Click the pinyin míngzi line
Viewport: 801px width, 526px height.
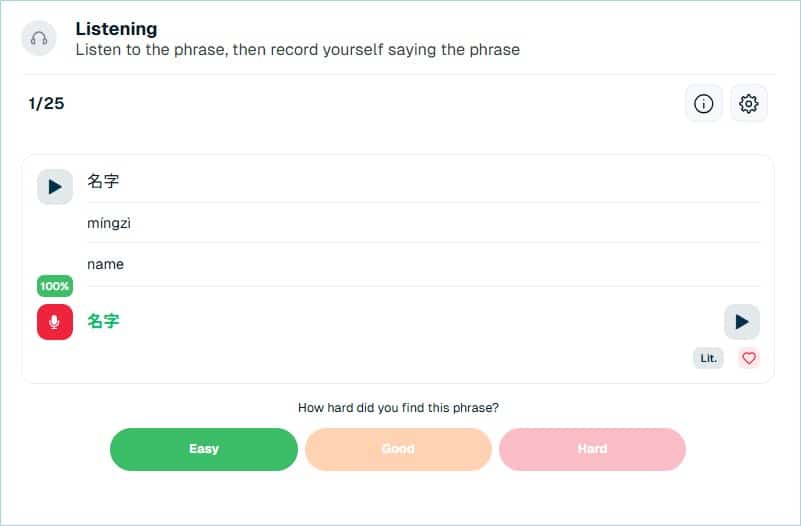[109, 223]
